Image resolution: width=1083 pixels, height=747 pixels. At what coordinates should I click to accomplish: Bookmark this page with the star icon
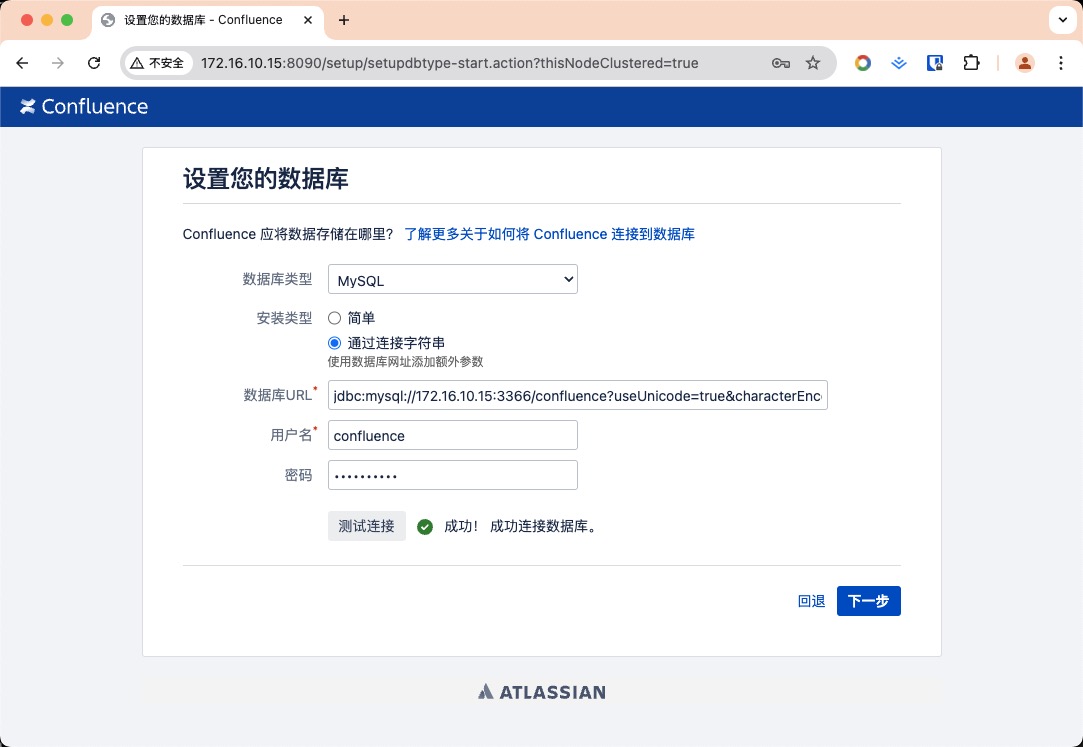tap(813, 63)
